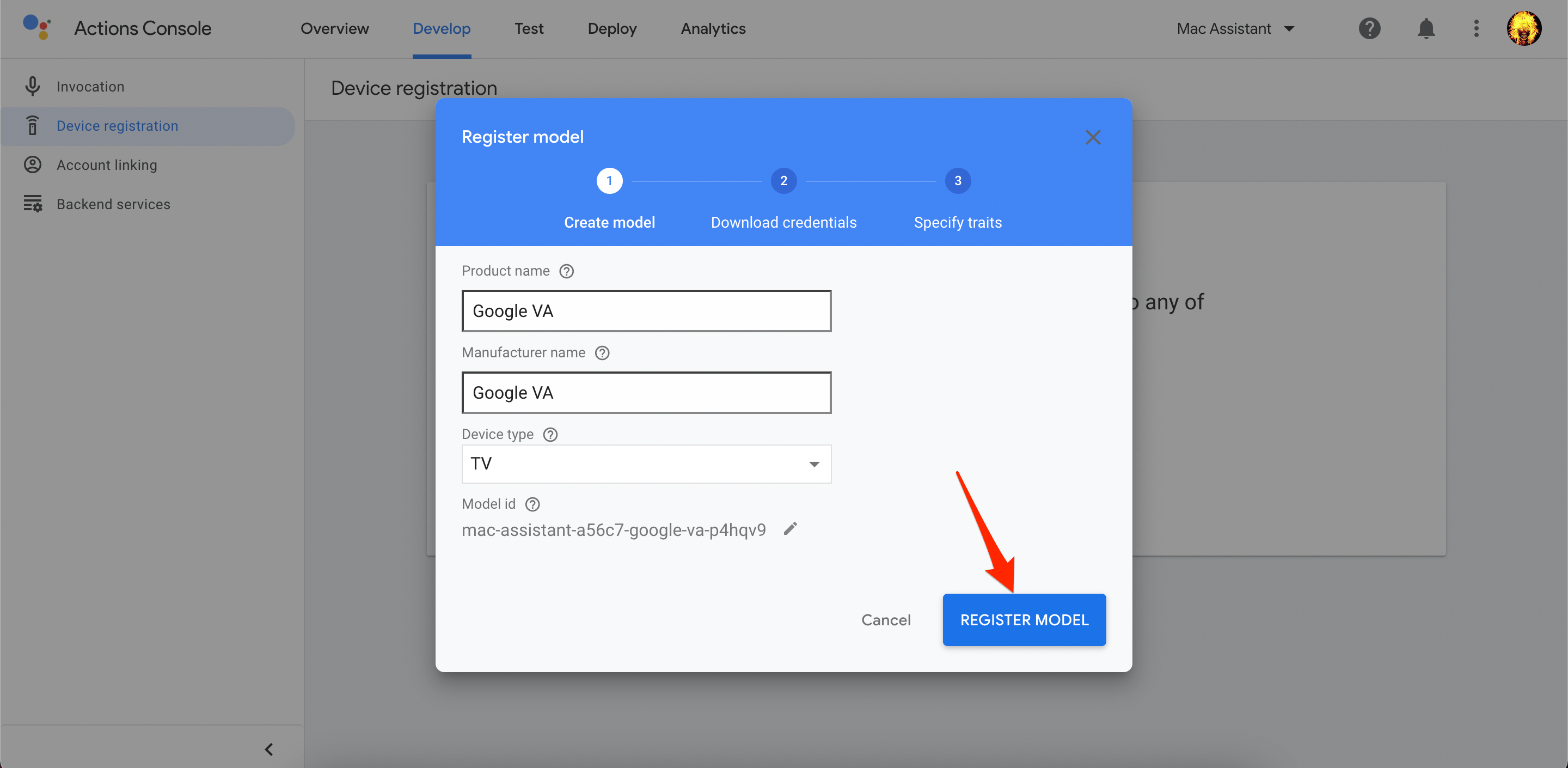Click the Account linking person icon
1568x768 pixels.
point(33,165)
